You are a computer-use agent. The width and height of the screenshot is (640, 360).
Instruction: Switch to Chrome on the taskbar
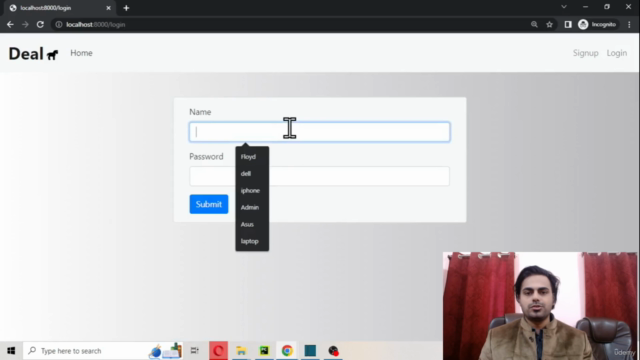tap(287, 351)
